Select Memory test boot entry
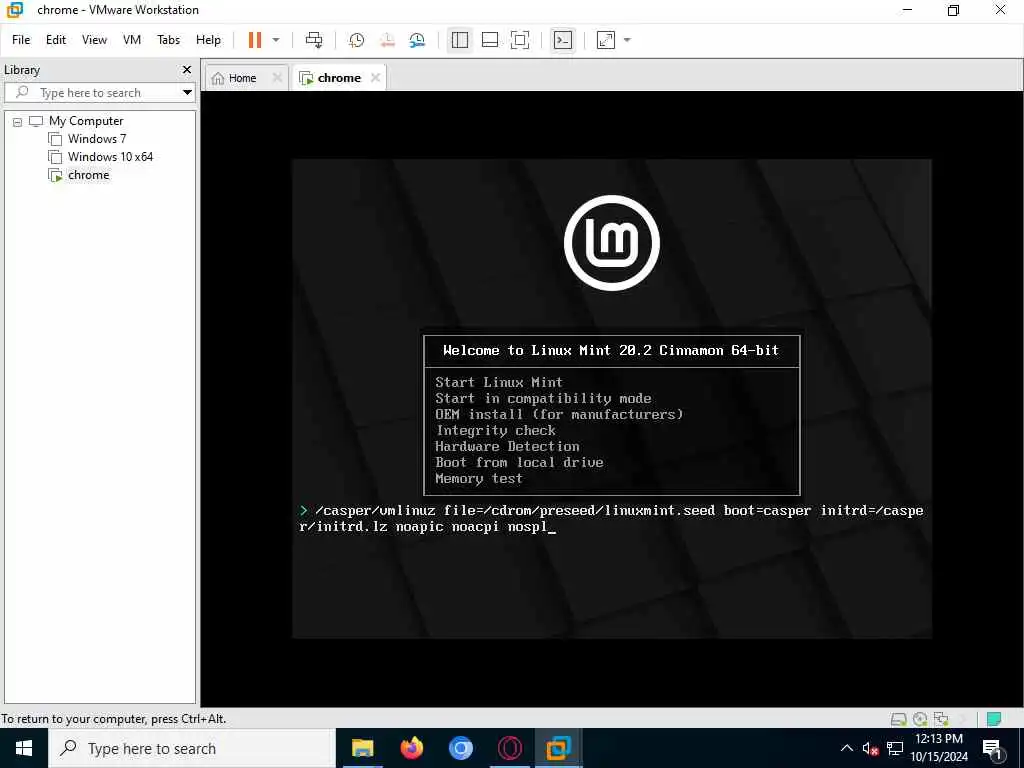 [479, 479]
